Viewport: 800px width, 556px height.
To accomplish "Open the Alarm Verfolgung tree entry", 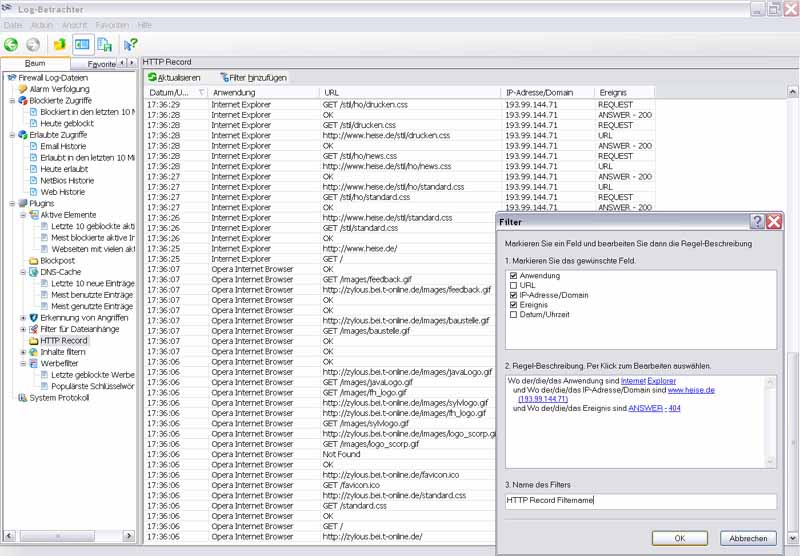I will [x=58, y=89].
